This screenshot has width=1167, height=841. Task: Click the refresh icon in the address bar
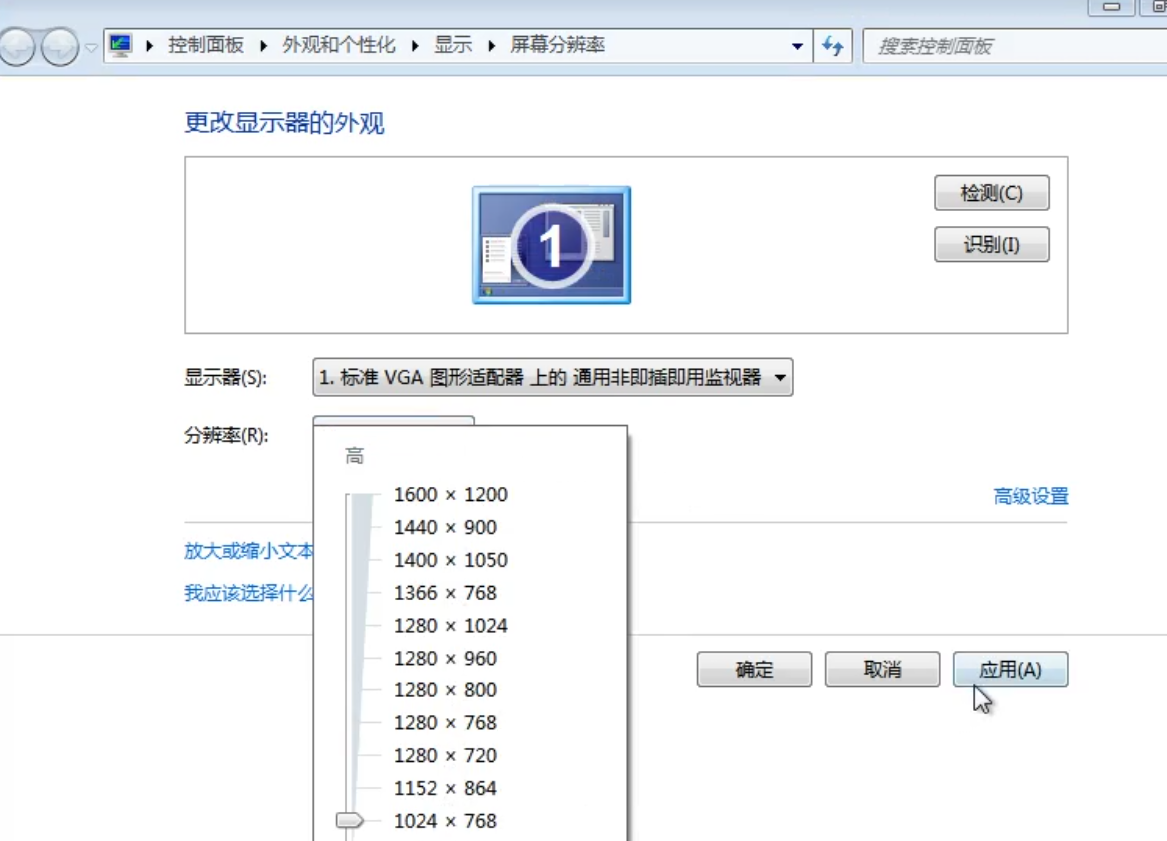833,45
